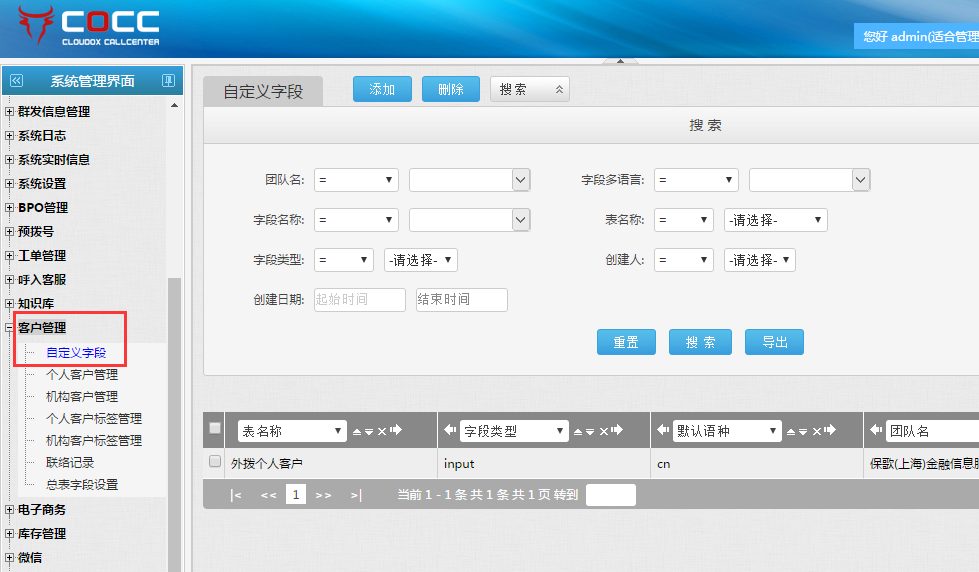Image resolution: width=979 pixels, height=572 pixels.
Task: Collapse the sidebar with the double-arrow icon
Action: click(x=16, y=81)
